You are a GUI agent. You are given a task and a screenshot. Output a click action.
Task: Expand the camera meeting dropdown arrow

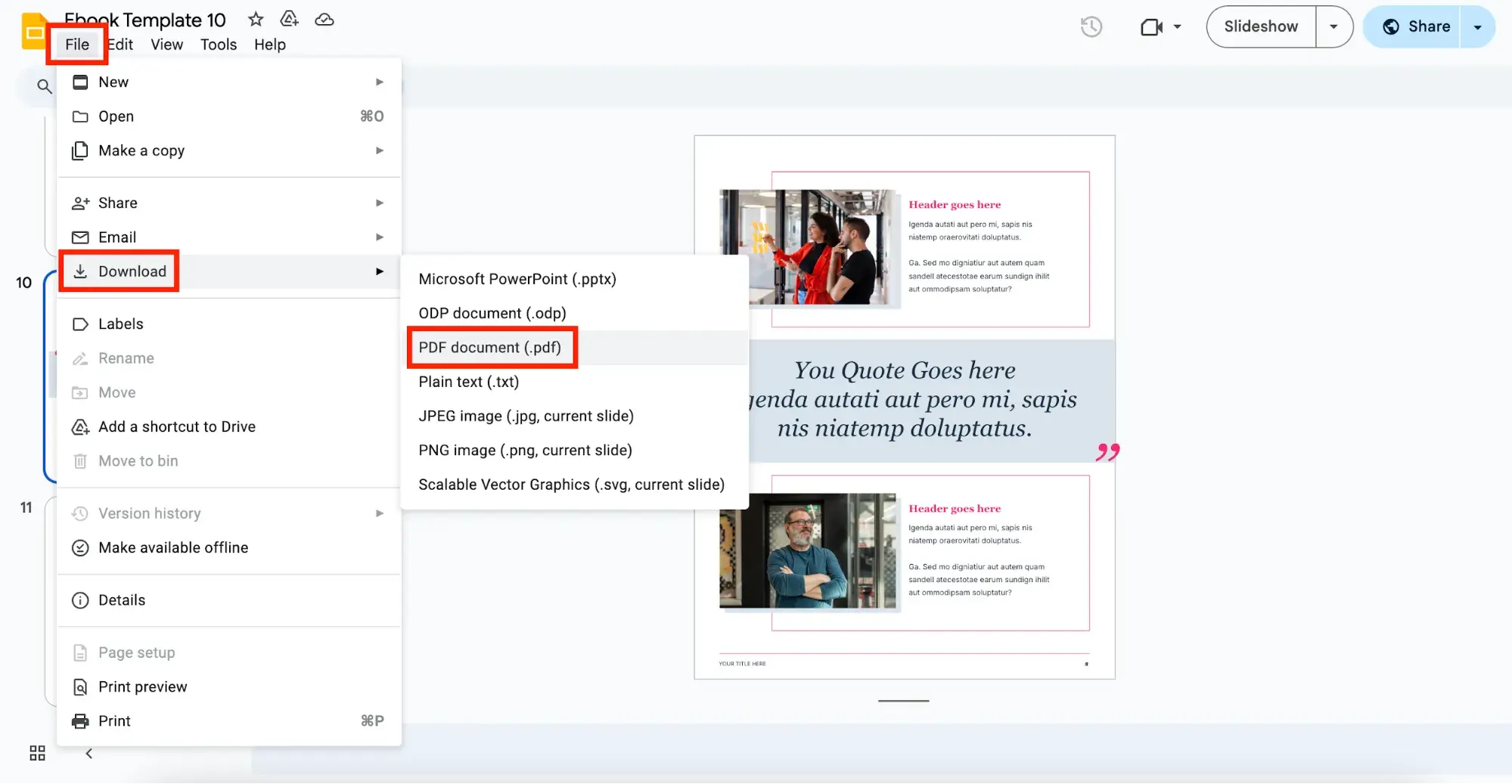(1177, 27)
